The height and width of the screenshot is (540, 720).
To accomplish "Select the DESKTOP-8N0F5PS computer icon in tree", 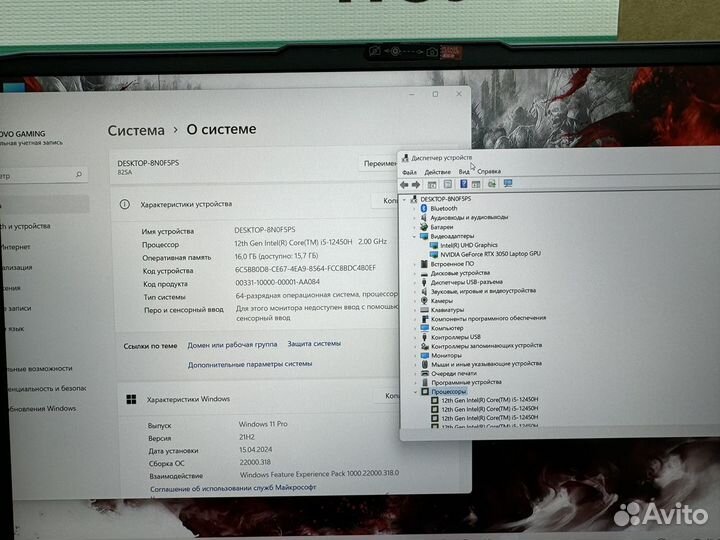I will coord(414,199).
